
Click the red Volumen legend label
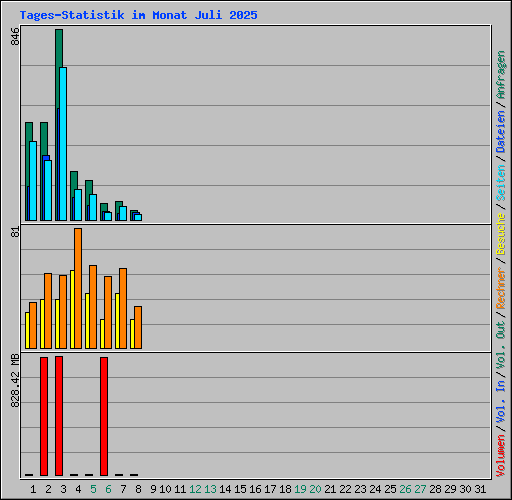pyautogui.click(x=501, y=456)
